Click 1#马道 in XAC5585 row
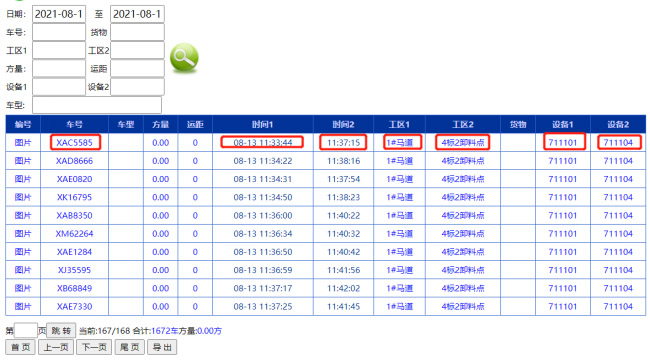The height and width of the screenshot is (364, 650). (400, 143)
